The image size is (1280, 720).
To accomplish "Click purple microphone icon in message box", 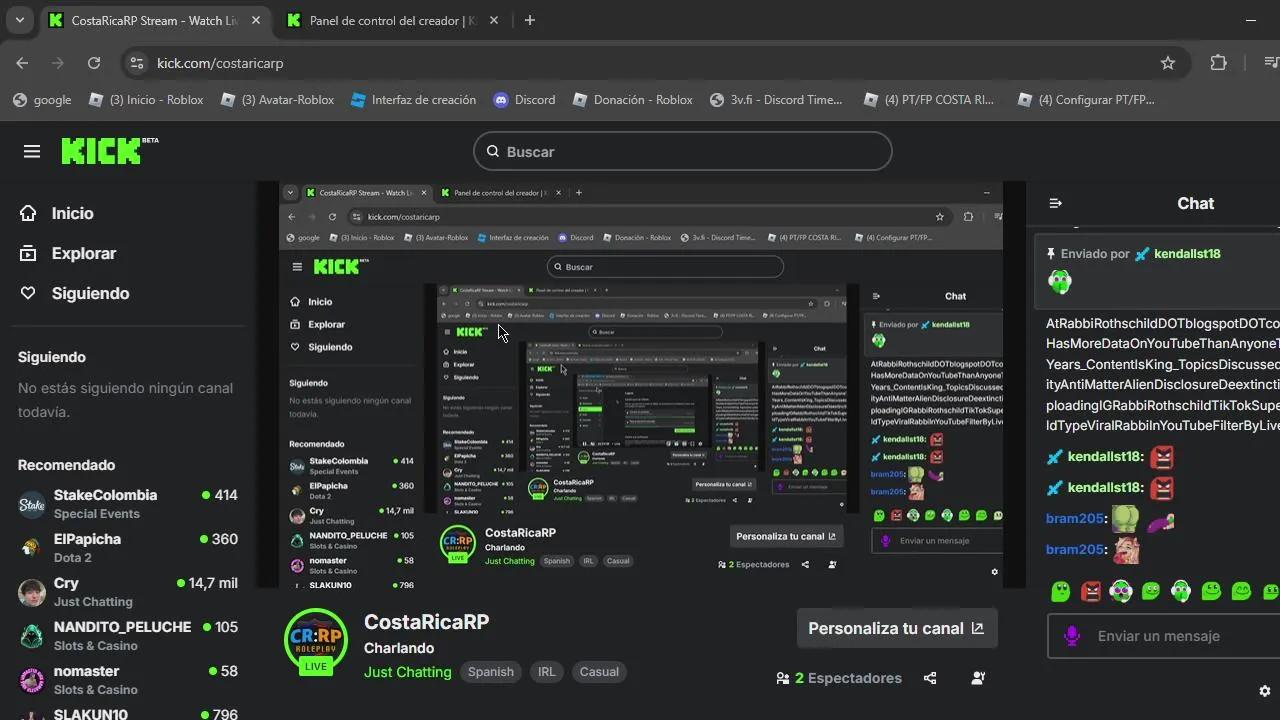I will click(x=1072, y=636).
